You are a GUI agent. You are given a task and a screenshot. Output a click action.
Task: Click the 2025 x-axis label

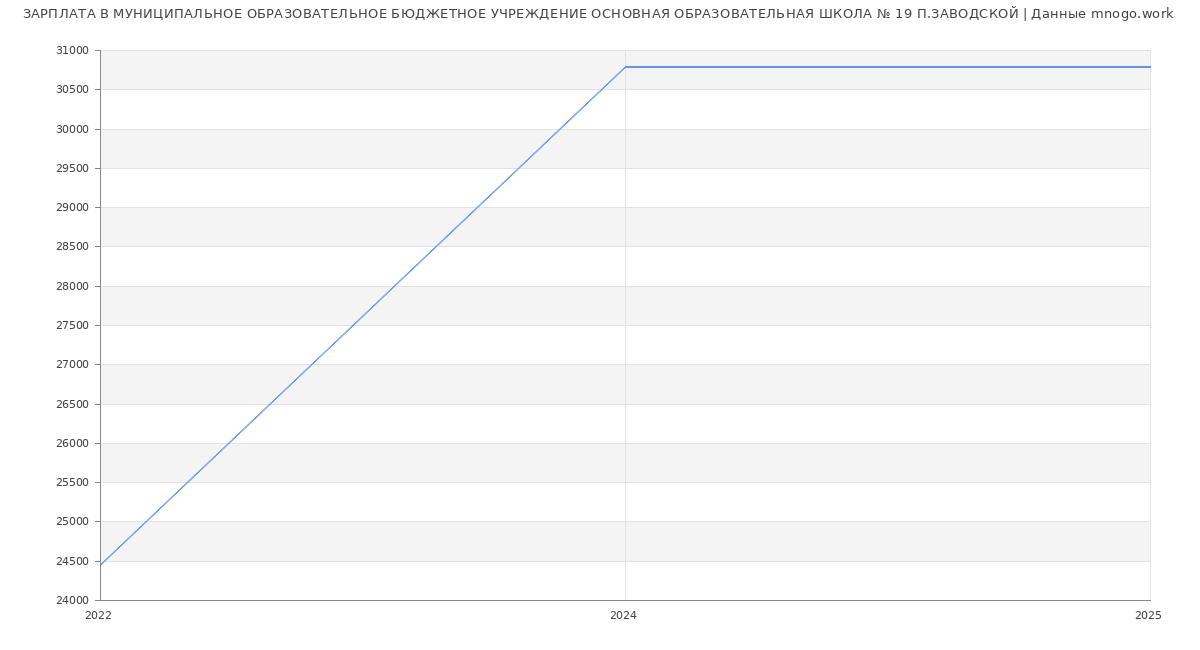1148,616
